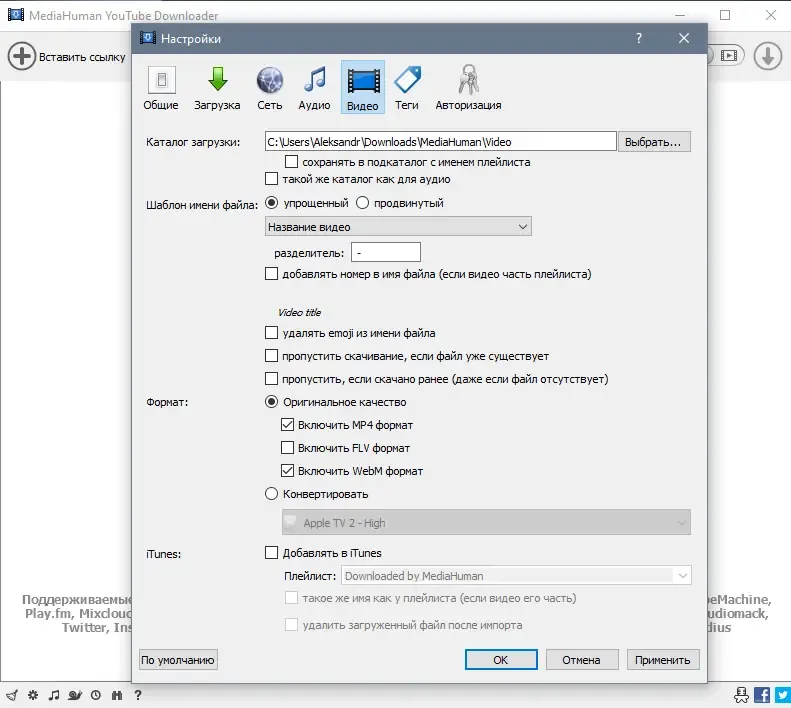Image resolution: width=791 pixels, height=708 pixels.
Task: Click the разделитель text field
Action: click(386, 252)
